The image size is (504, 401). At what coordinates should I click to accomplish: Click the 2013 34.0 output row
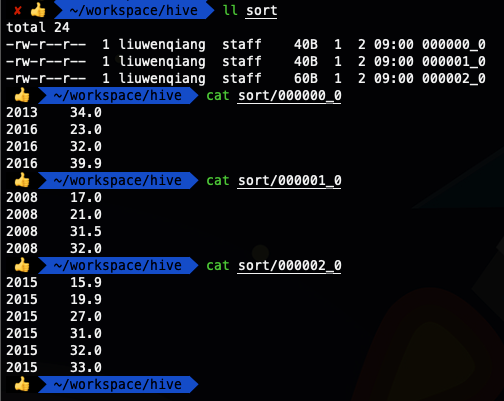pyautogui.click(x=54, y=112)
